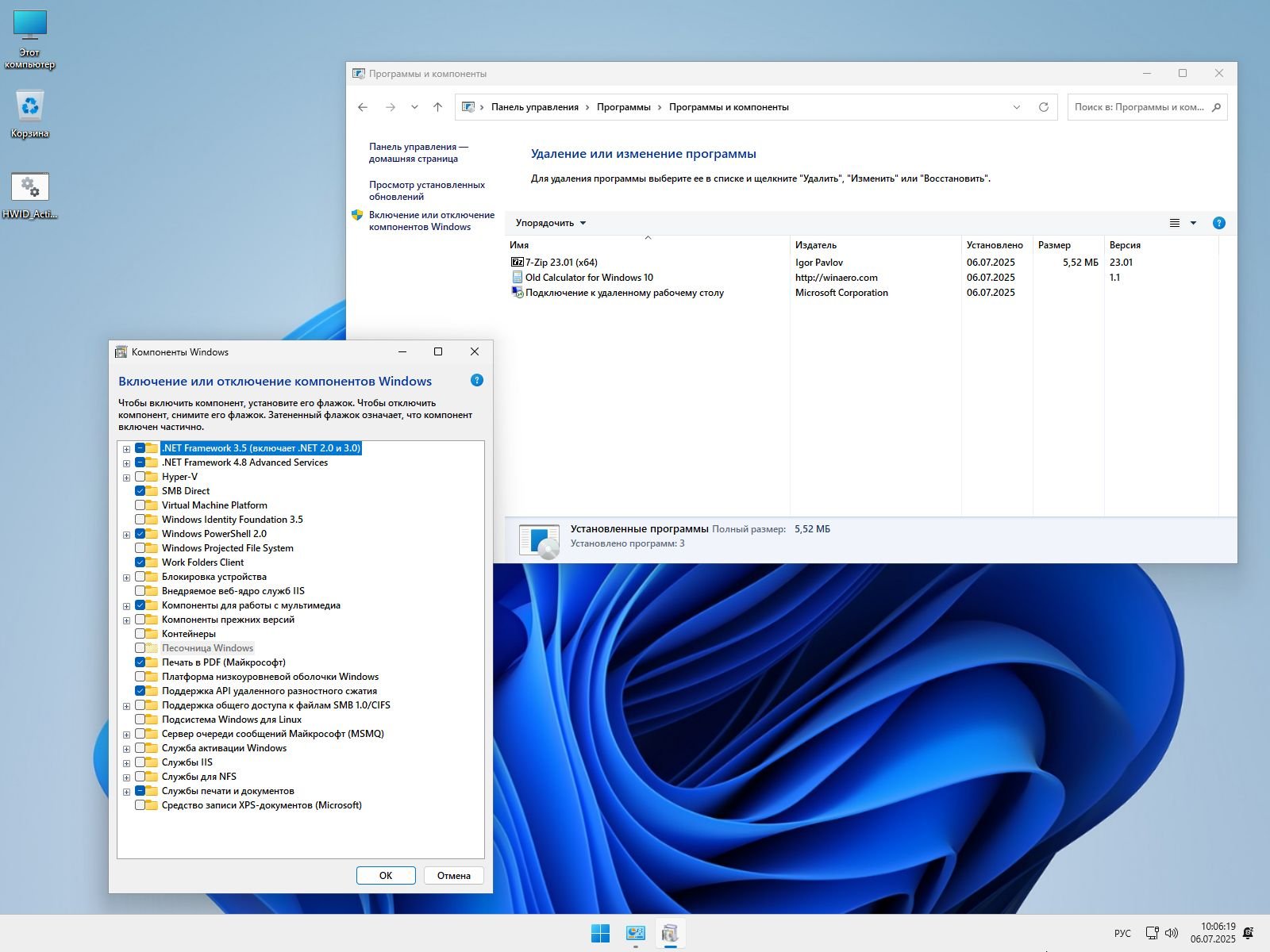Screen dimensions: 1270x952
Task: Sort by the Размер column header
Action: (x=1068, y=245)
